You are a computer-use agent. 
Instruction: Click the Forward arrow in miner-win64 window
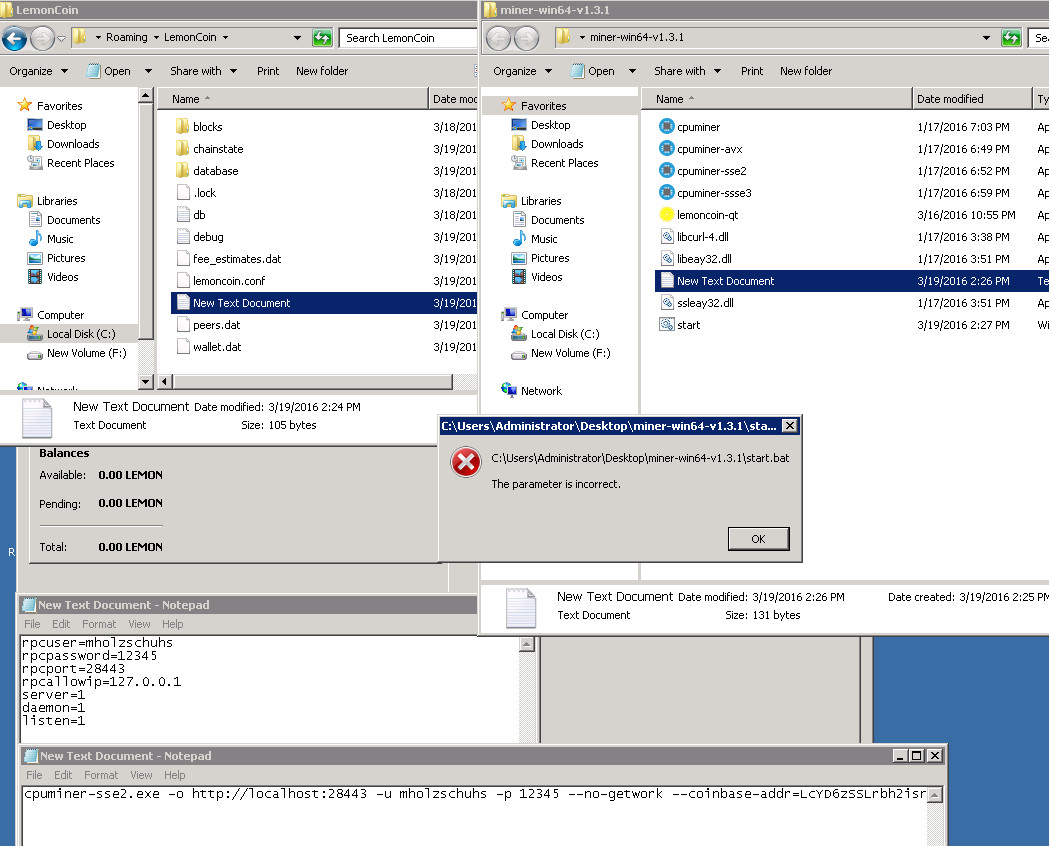pos(527,38)
